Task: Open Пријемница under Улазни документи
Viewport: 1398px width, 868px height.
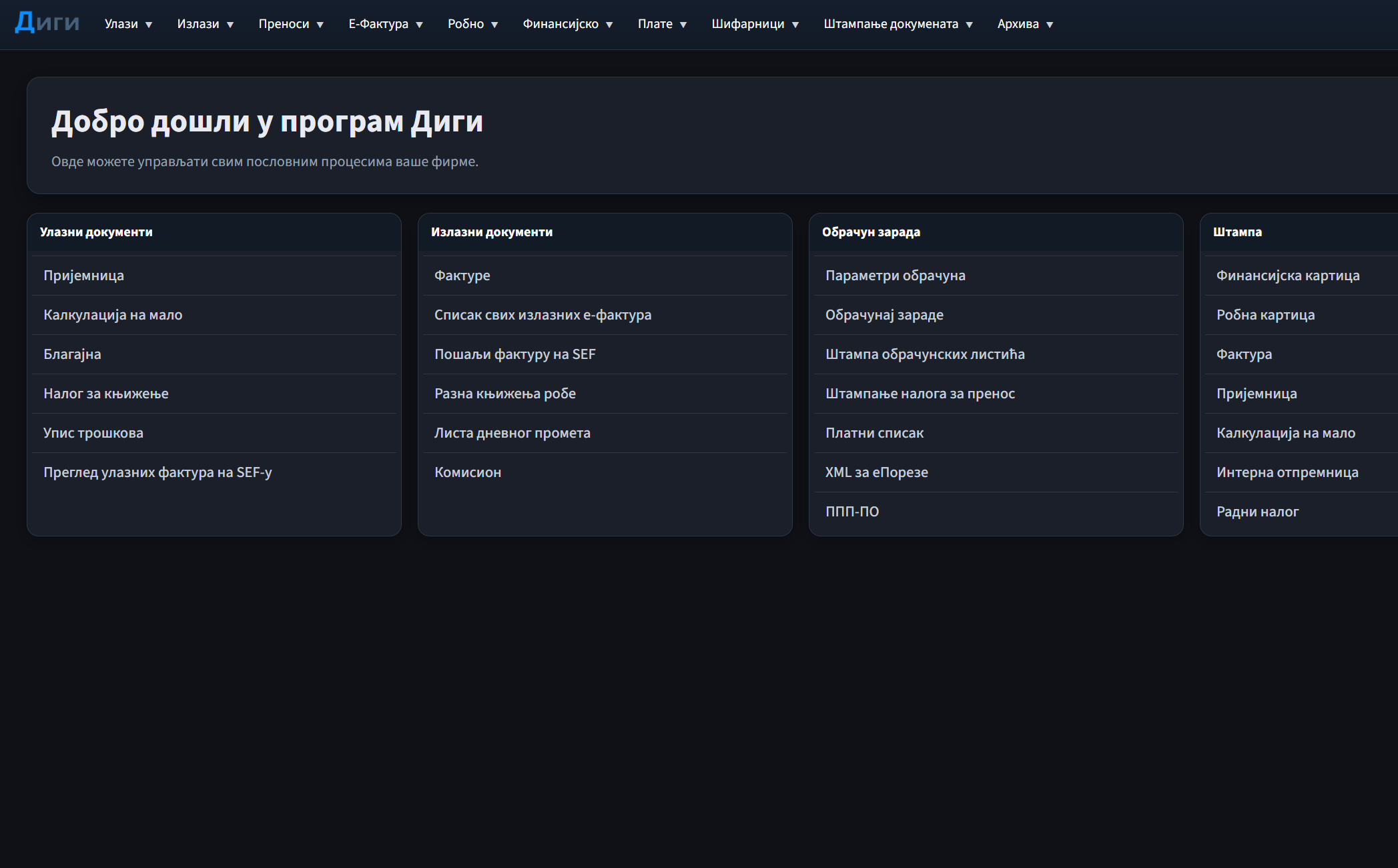Action: 214,276
